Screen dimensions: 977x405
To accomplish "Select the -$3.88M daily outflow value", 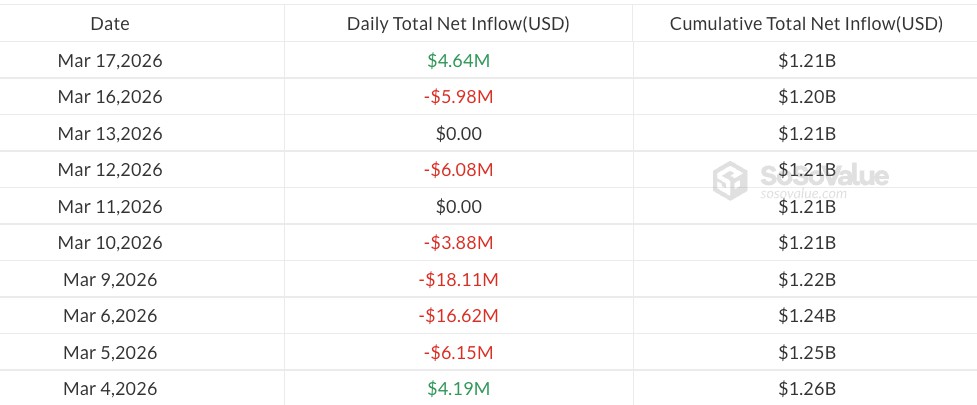I will (458, 243).
